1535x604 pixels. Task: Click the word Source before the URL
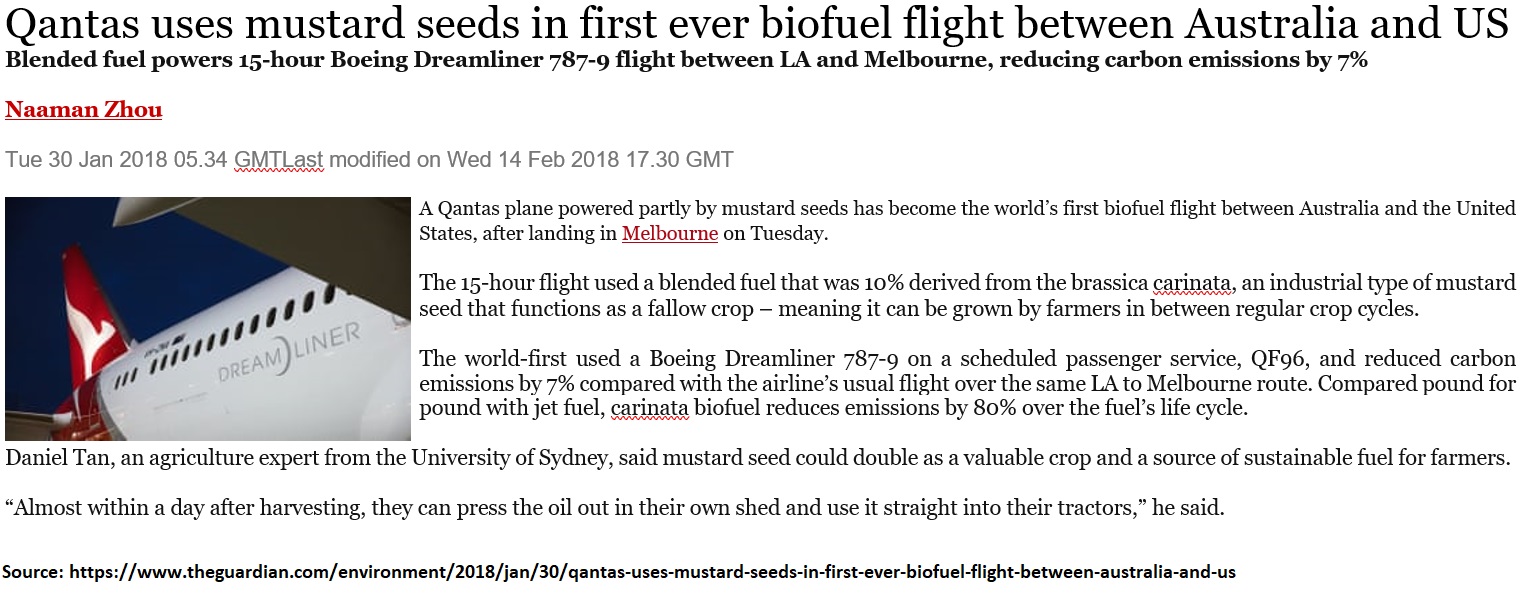(31, 573)
